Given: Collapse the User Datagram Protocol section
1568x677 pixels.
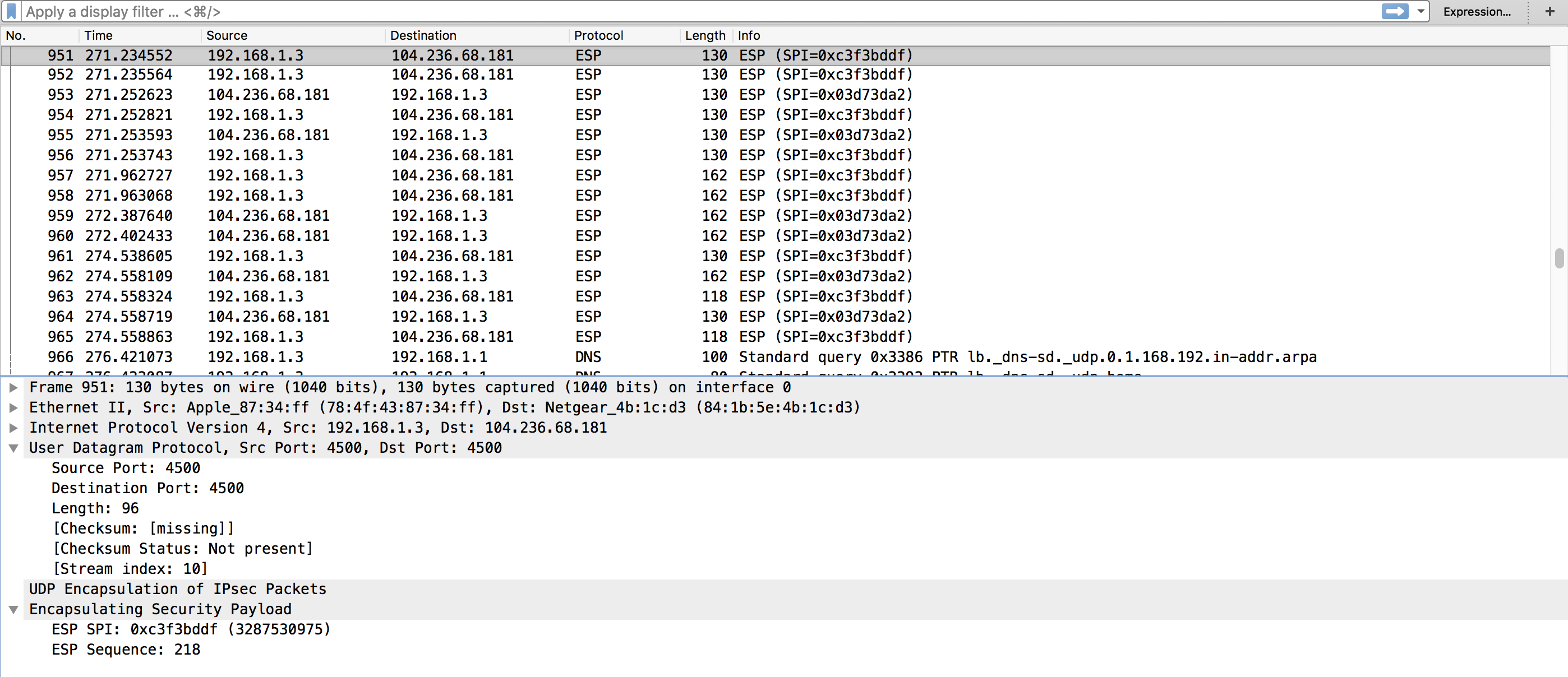Looking at the screenshot, I should [x=13, y=448].
